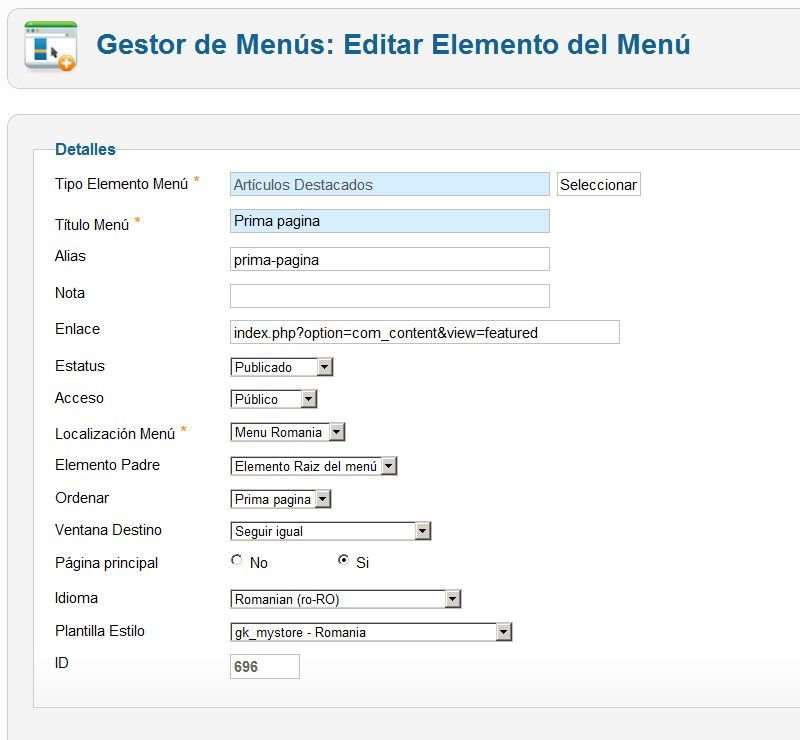Click the Ordenar label

click(x=82, y=498)
